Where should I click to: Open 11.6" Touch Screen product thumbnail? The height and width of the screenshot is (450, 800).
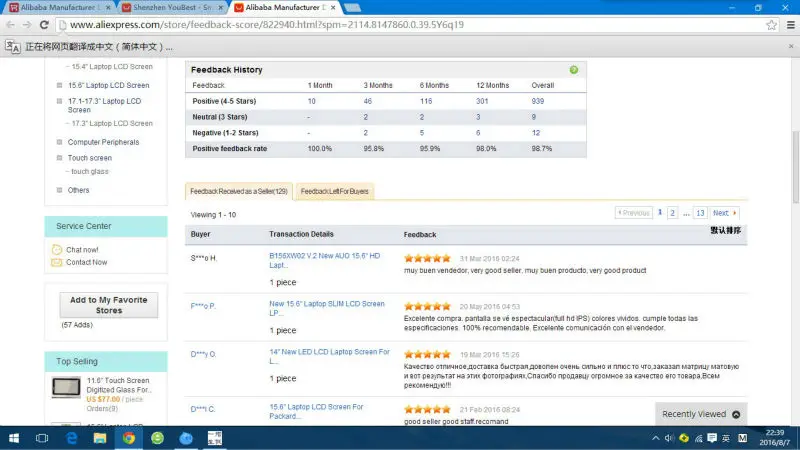click(66, 387)
